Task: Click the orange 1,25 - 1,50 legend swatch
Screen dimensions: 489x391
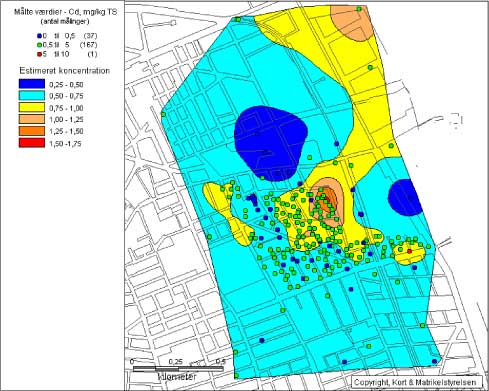Action: pyautogui.click(x=32, y=131)
